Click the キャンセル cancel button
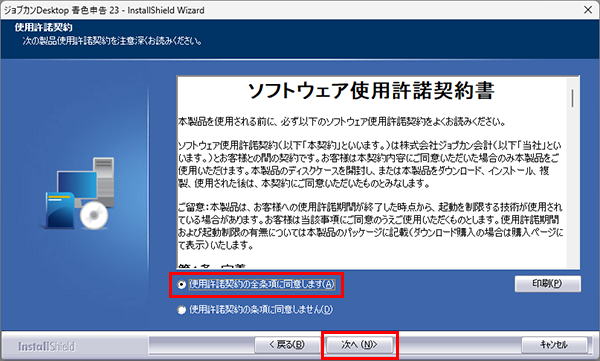Image resolution: width=600 pixels, height=361 pixels. (554, 345)
